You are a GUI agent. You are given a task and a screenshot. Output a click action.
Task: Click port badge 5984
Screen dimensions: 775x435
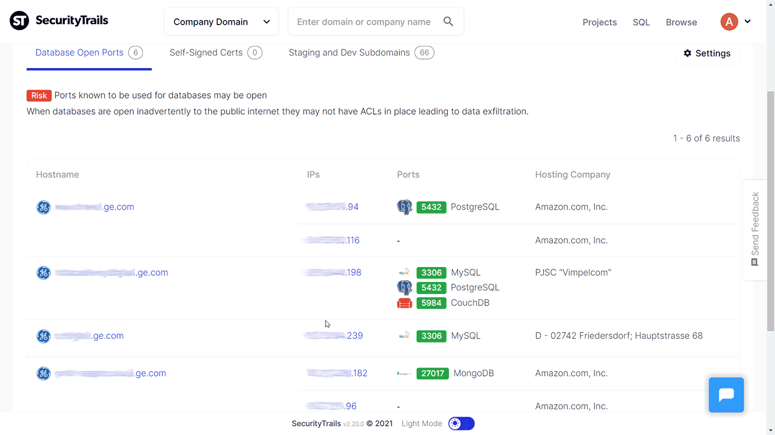pos(431,303)
